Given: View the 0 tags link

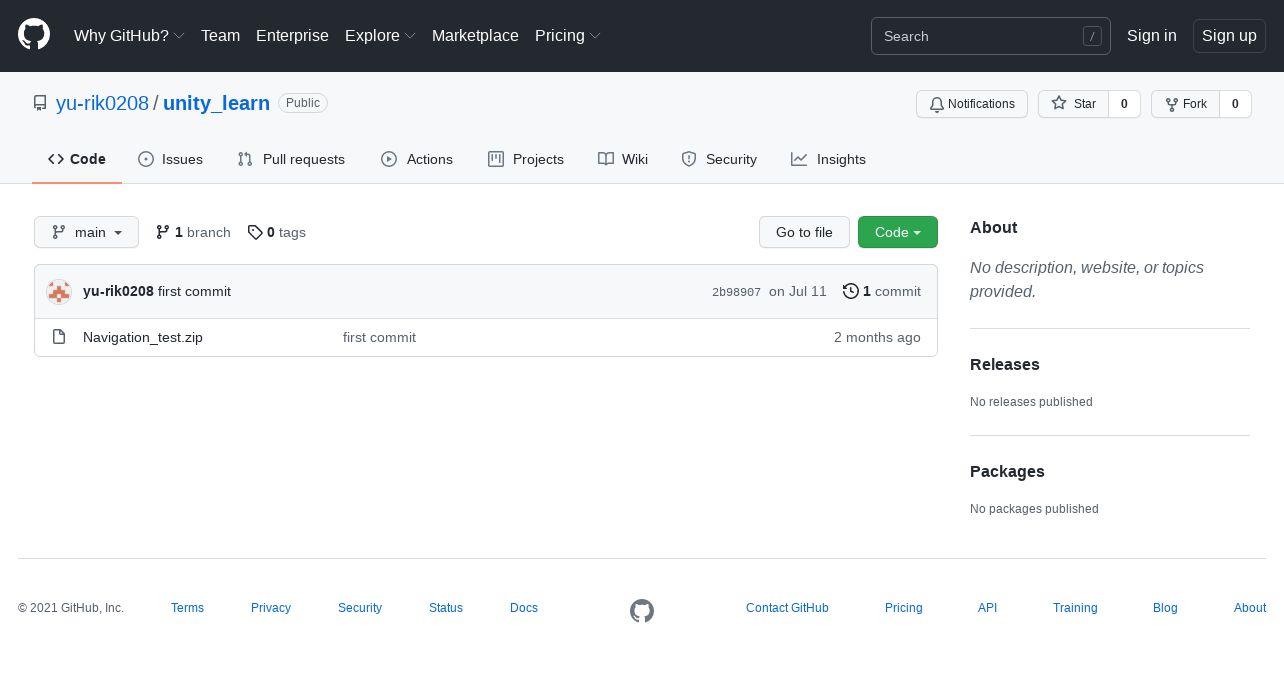Looking at the screenshot, I should pos(277,232).
